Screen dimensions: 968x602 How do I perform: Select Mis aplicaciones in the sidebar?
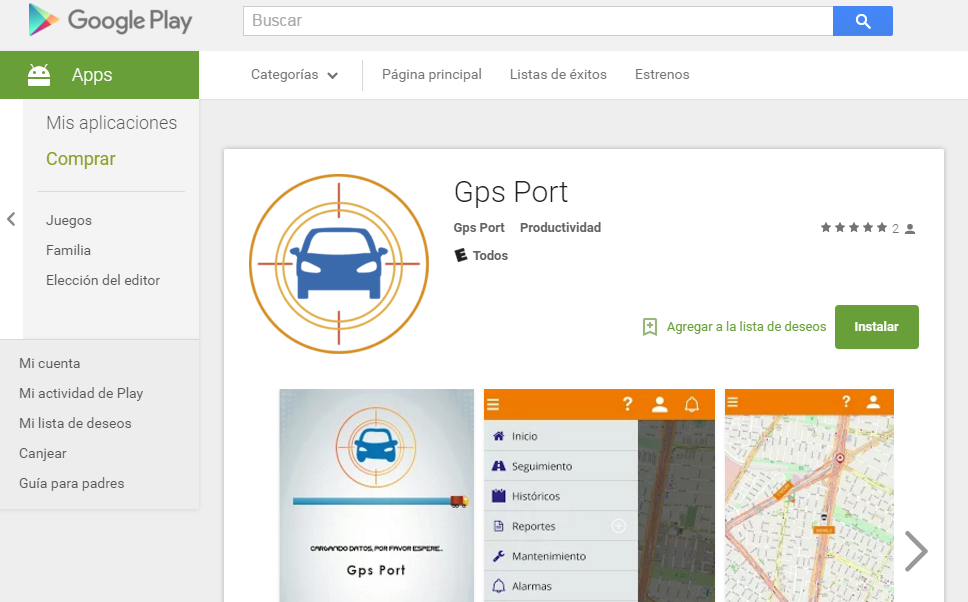coord(111,123)
